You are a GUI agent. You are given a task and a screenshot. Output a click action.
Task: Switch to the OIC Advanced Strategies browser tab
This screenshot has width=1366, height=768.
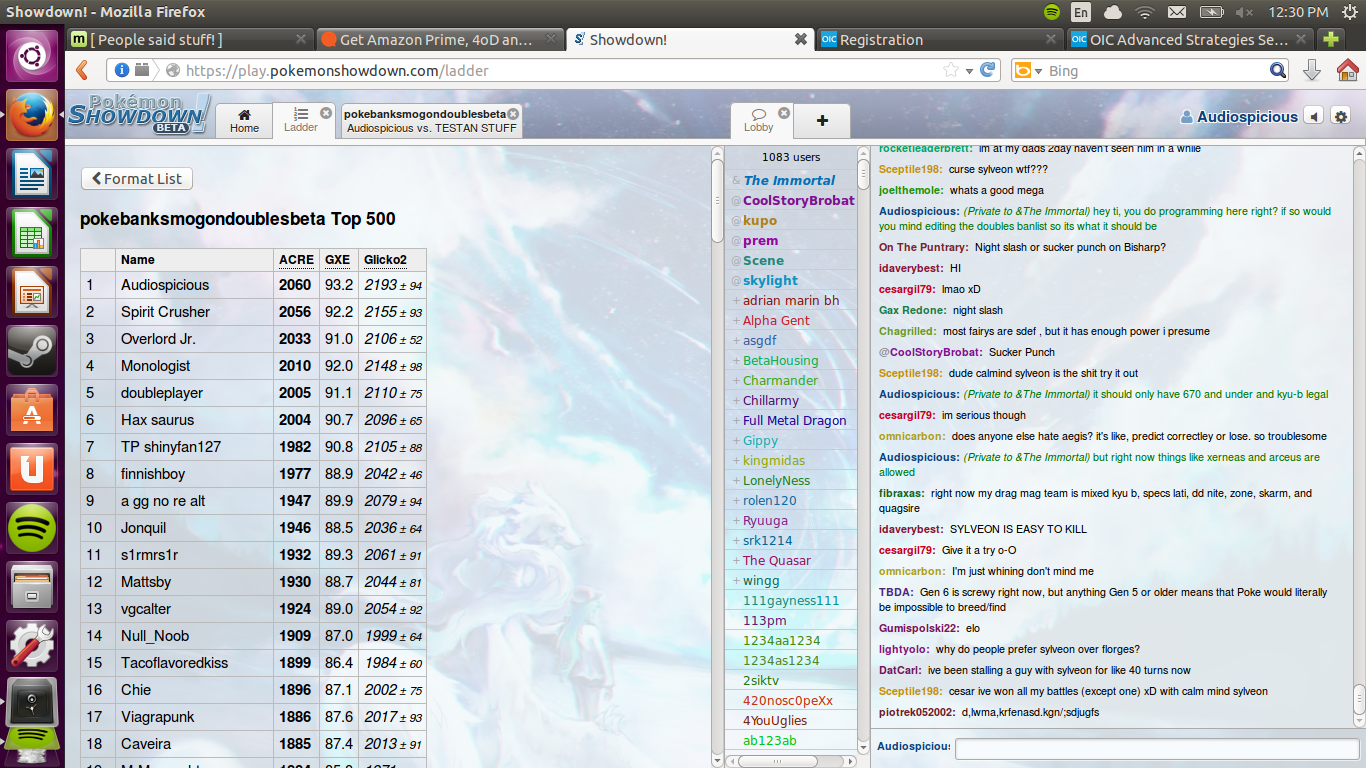click(x=1189, y=40)
